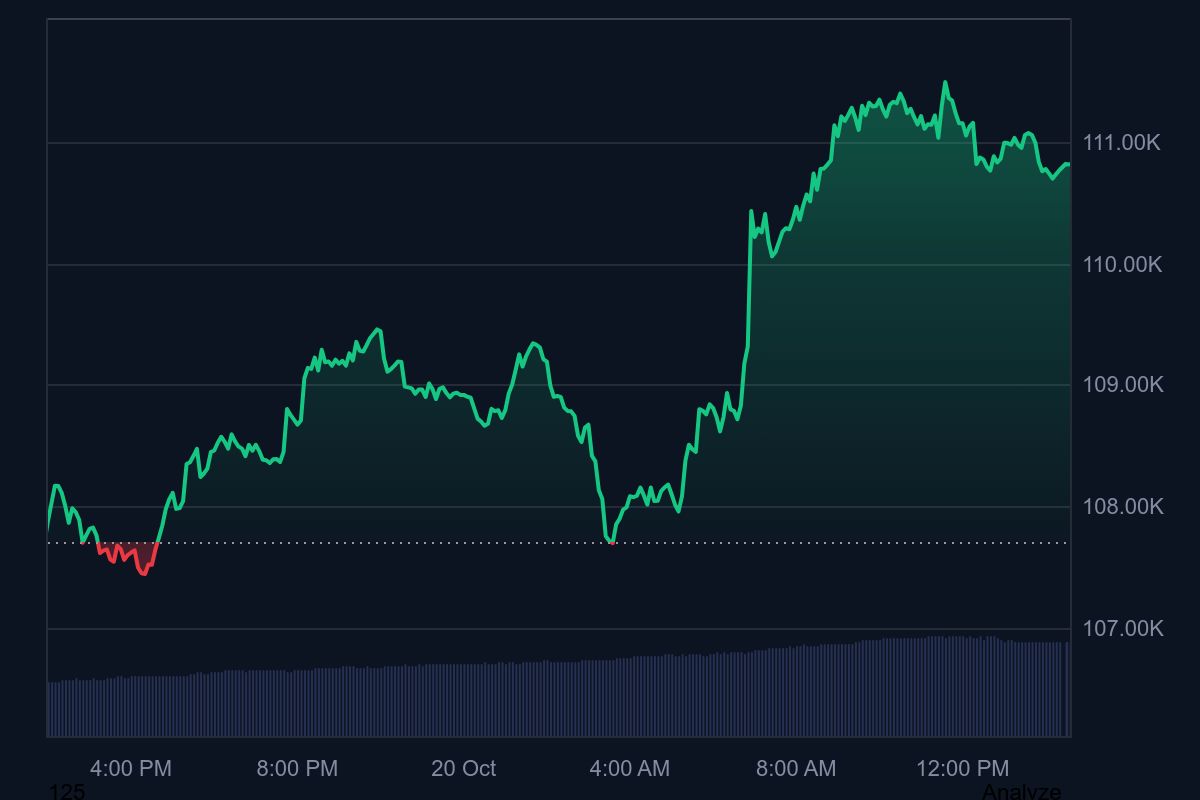Click the line's low point above 4:00 AM
Image resolution: width=1200 pixels, height=800 pixels.
[x=610, y=541]
